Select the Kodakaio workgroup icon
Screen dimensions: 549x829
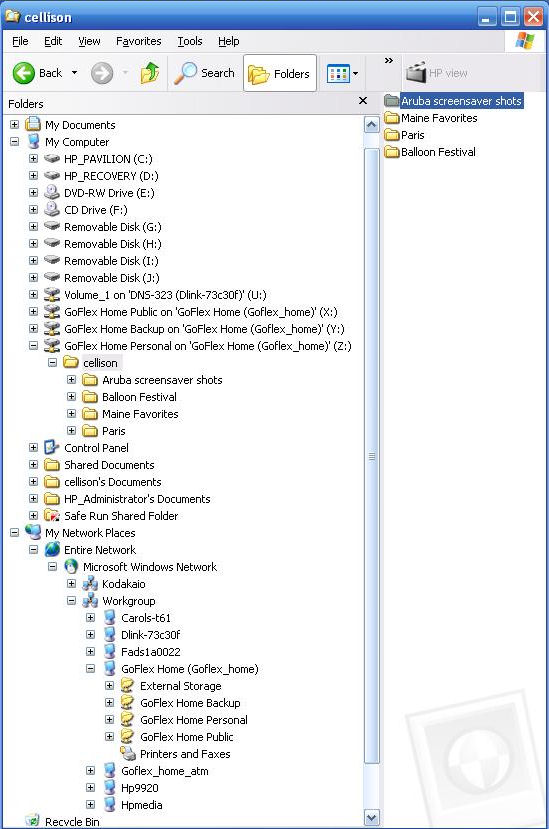(90, 584)
